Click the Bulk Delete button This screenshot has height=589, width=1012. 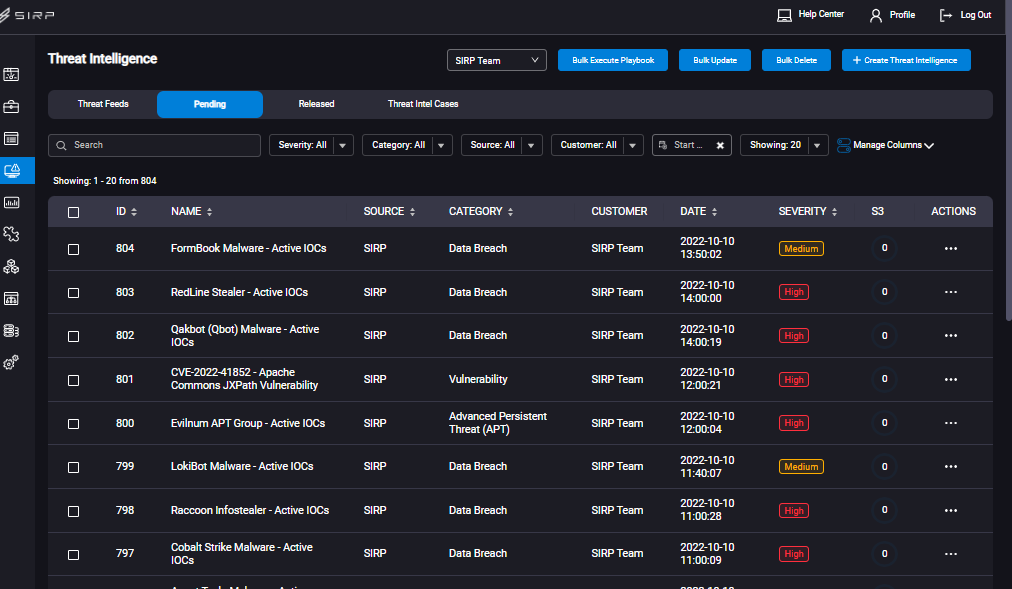(796, 60)
